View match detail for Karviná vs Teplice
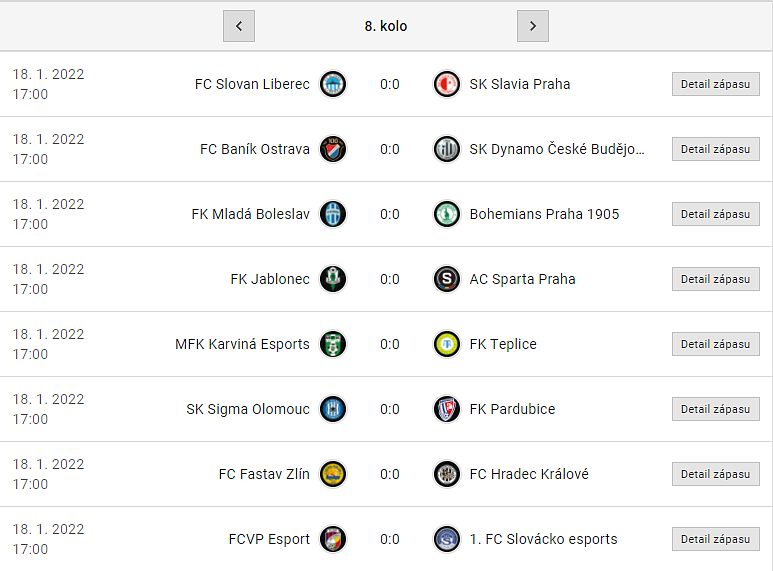This screenshot has height=571, width=773. coord(715,344)
